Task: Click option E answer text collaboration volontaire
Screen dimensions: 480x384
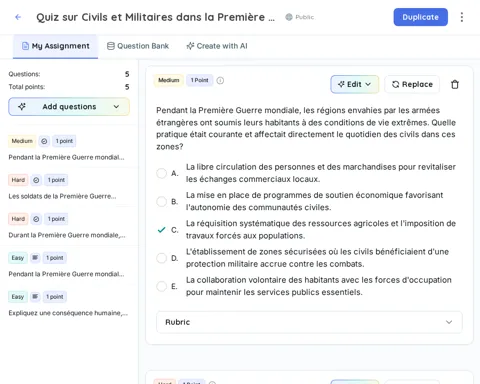Action: tap(319, 286)
